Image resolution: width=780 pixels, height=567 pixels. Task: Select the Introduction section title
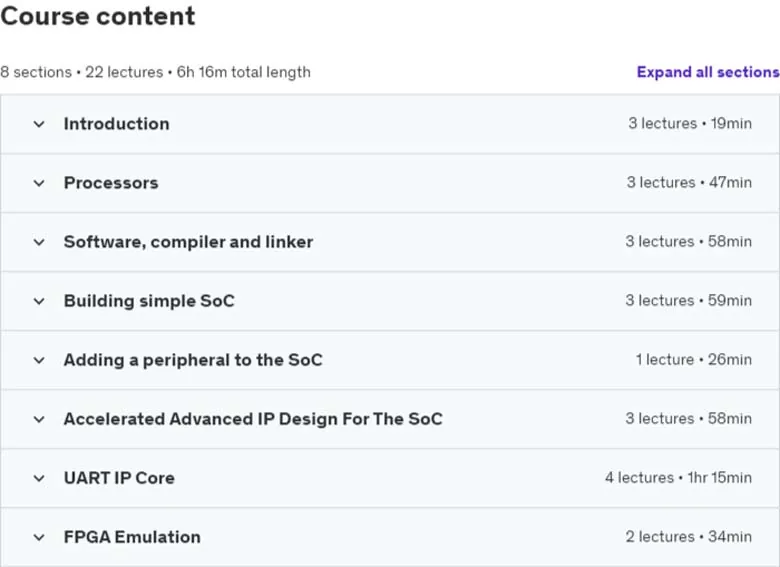pos(116,124)
